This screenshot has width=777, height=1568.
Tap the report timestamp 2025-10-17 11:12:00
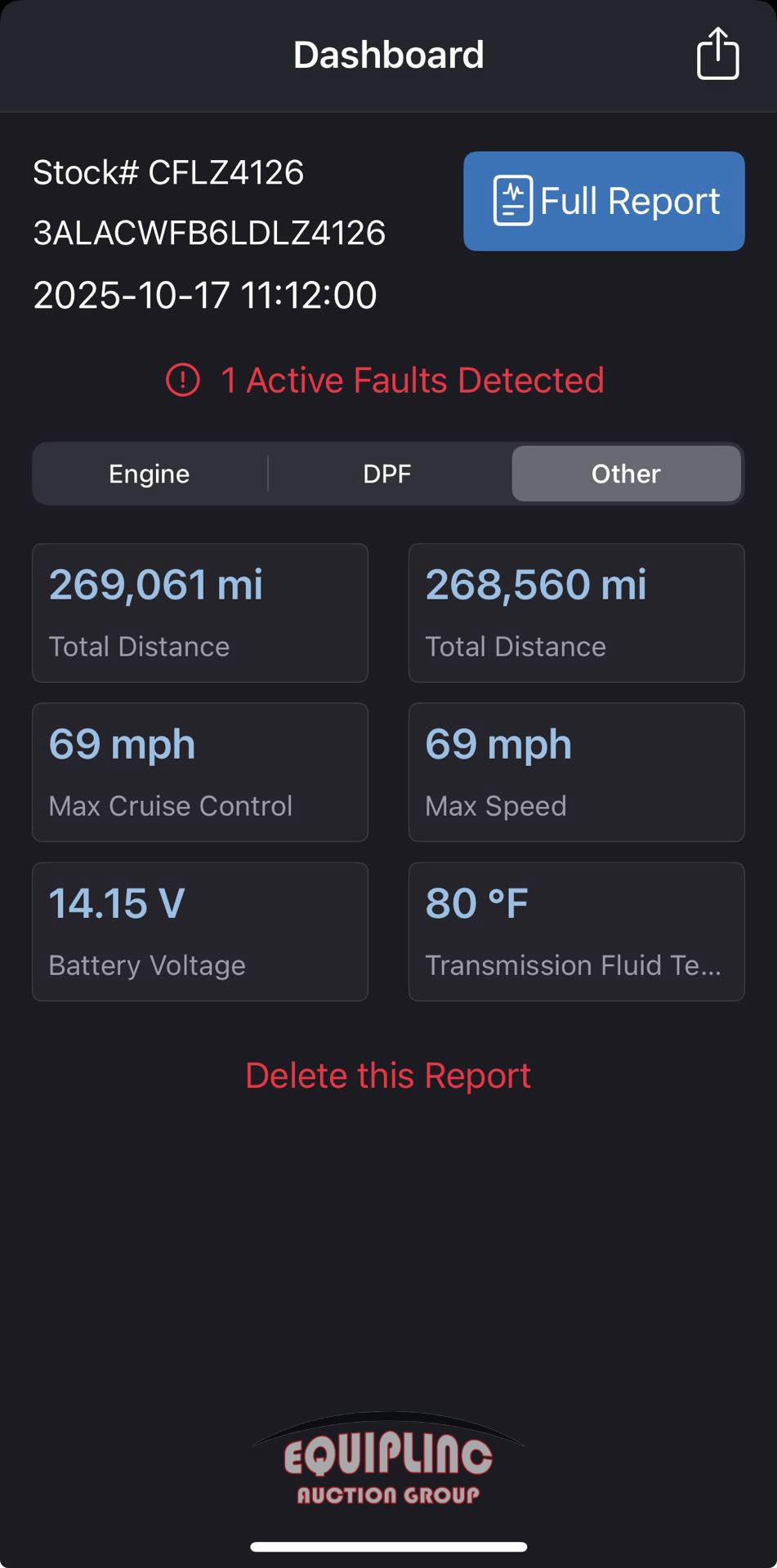click(x=205, y=295)
